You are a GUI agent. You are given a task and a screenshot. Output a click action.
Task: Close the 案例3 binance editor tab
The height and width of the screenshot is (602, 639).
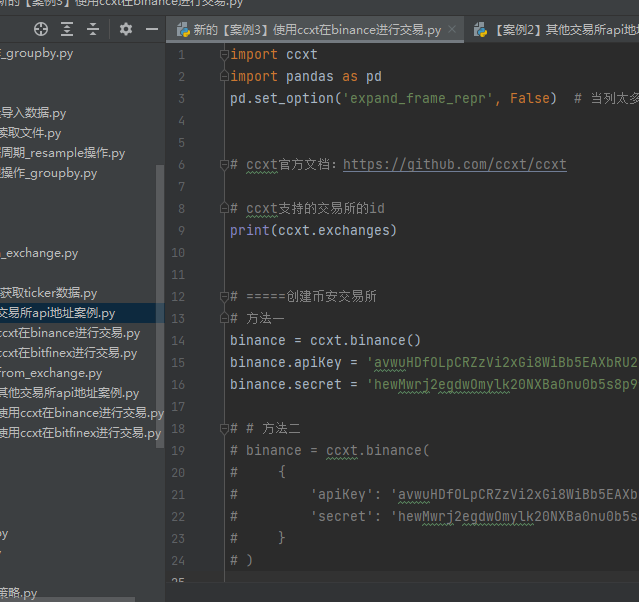453,30
